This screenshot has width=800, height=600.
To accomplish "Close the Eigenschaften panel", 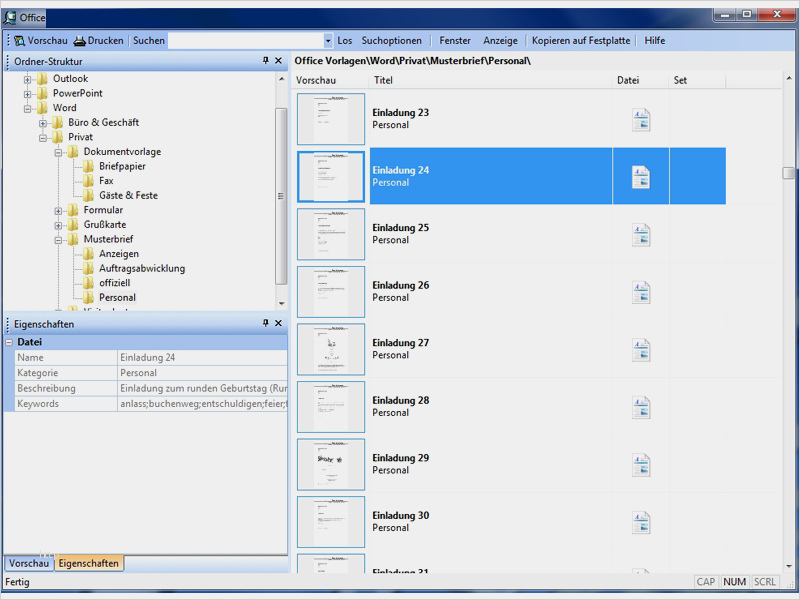I will [x=278, y=324].
